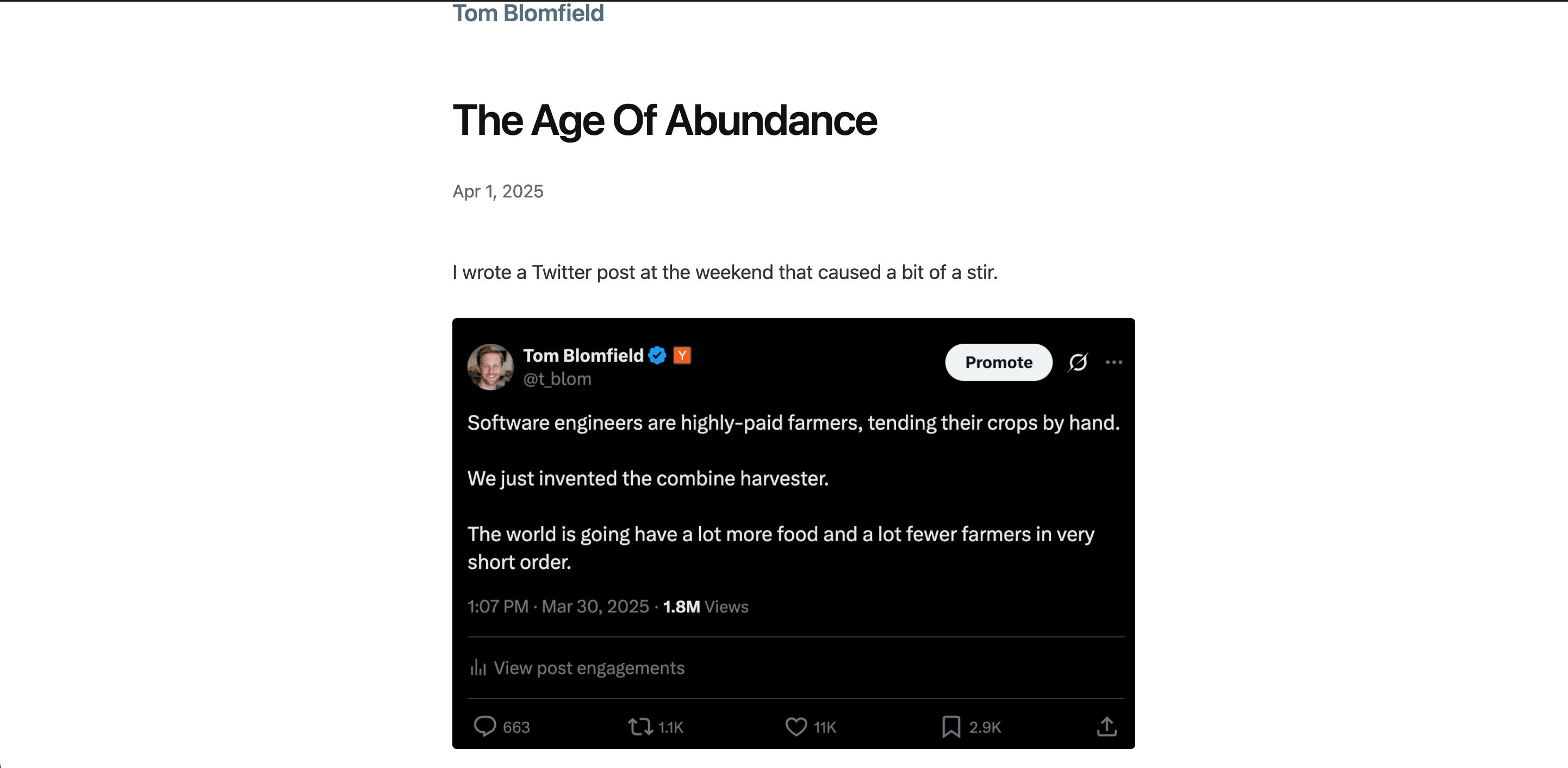Open the three-dot more options menu

pos(1114,362)
